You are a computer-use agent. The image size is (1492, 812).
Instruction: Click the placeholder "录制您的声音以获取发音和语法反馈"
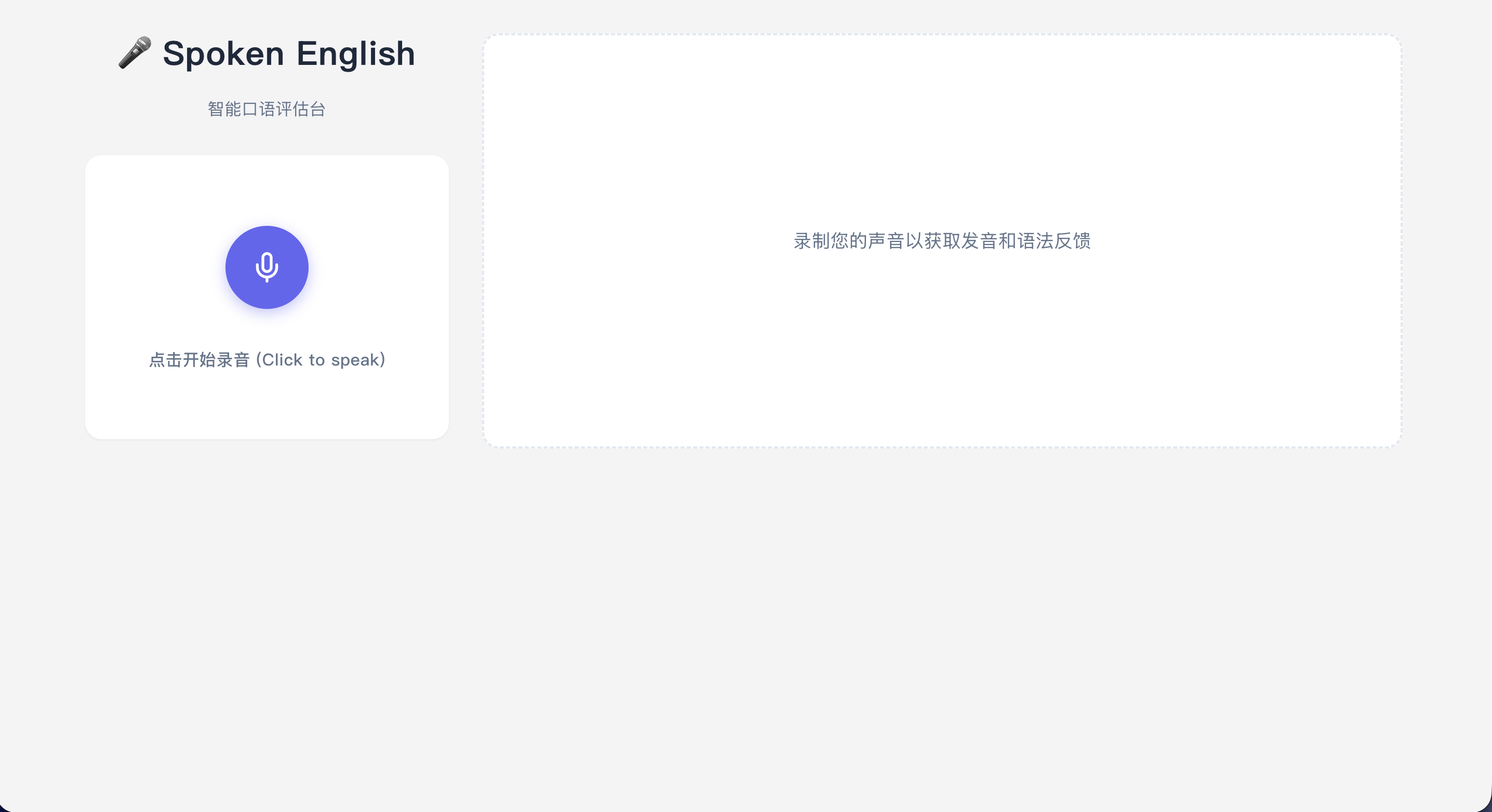[x=942, y=241]
